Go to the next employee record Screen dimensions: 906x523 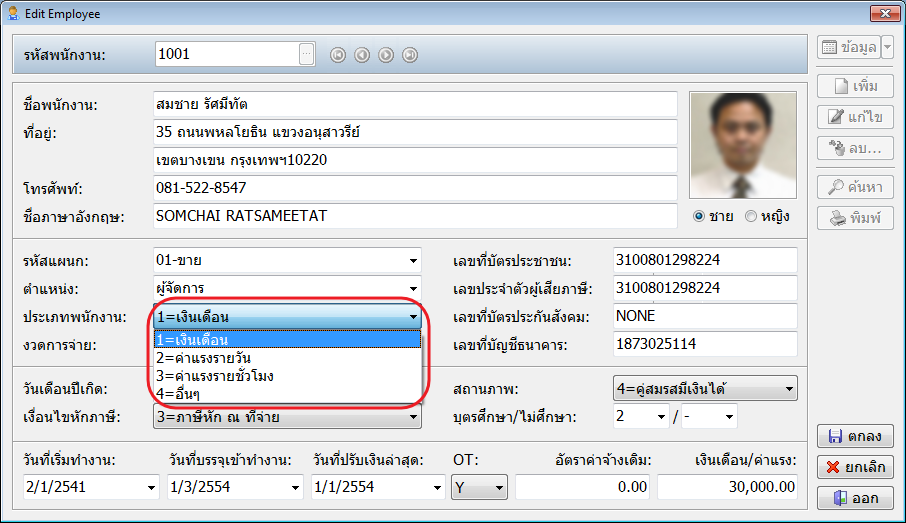tap(386, 54)
